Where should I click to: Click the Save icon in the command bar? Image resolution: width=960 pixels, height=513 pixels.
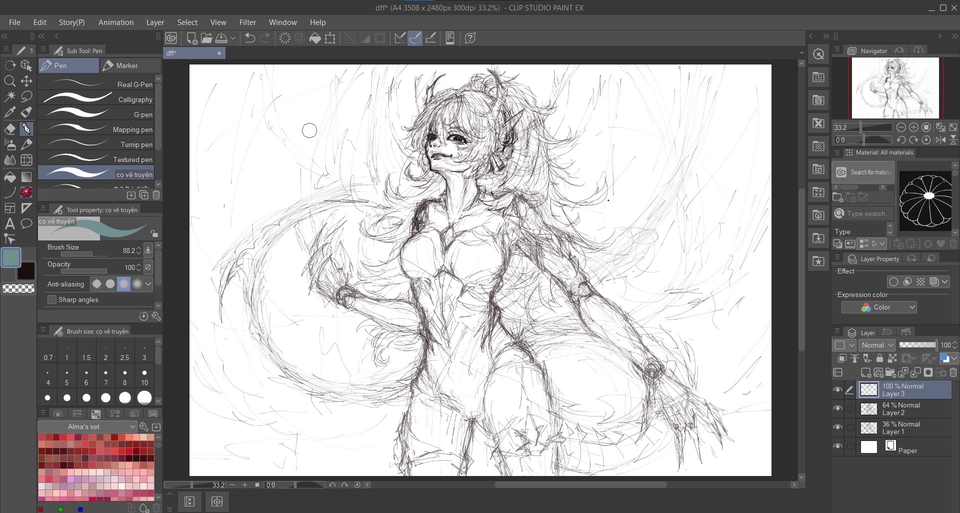[221, 38]
